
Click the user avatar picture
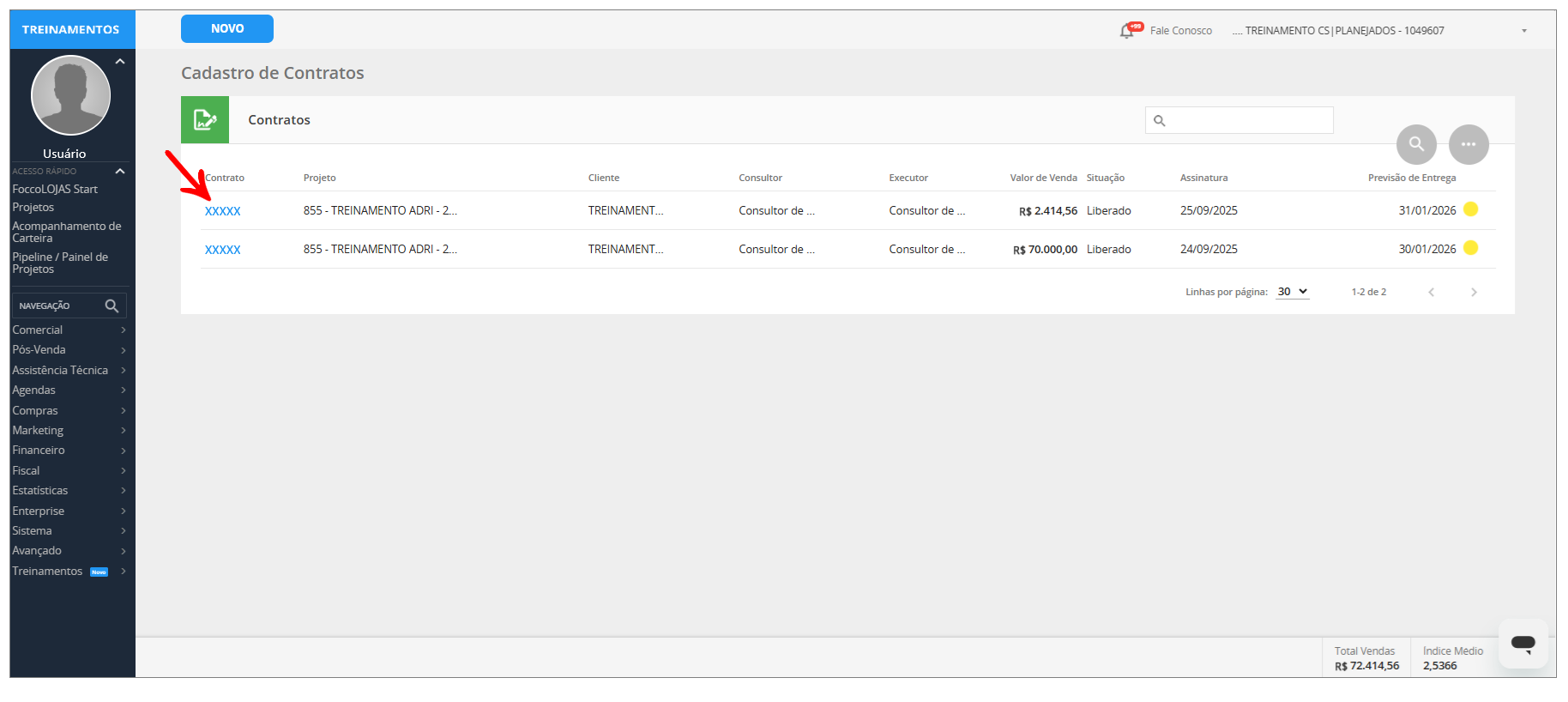tap(70, 95)
